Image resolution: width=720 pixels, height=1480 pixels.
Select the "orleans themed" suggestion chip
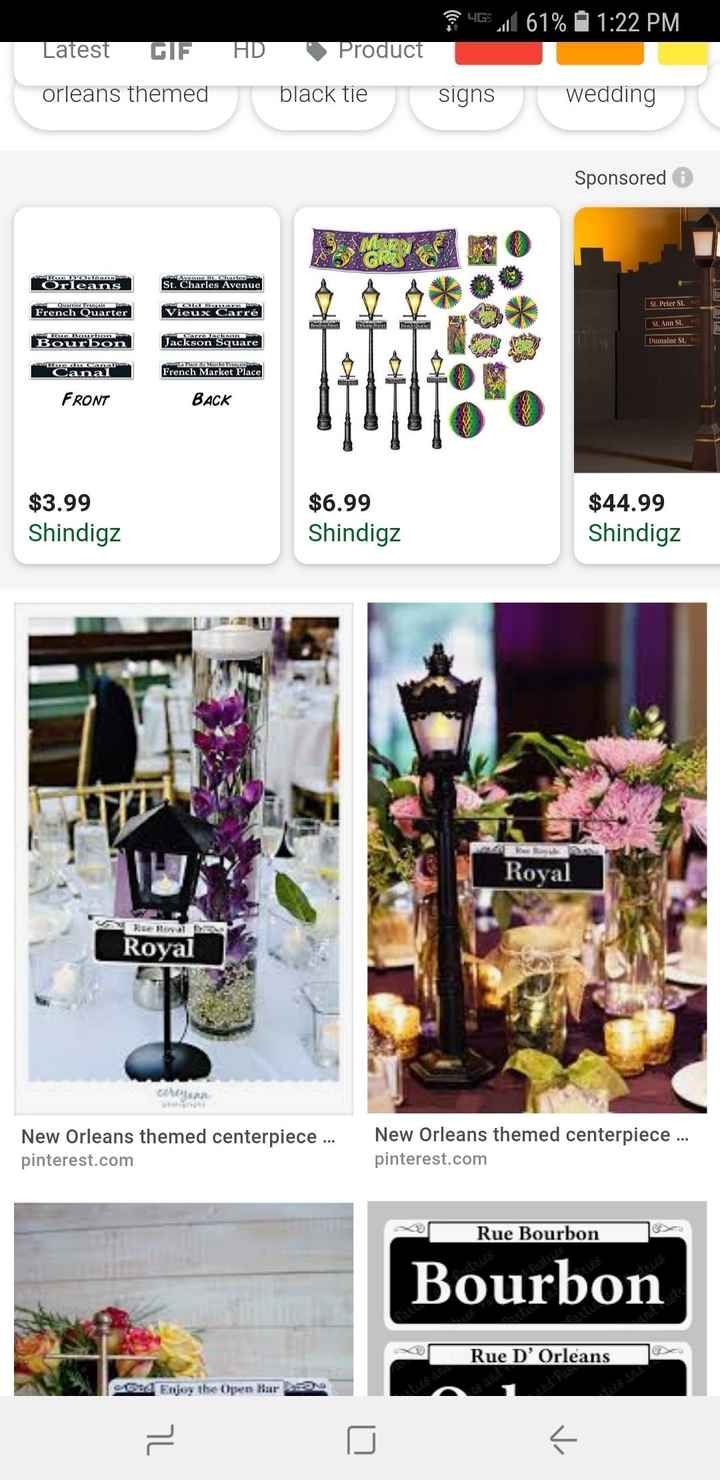[x=125, y=96]
